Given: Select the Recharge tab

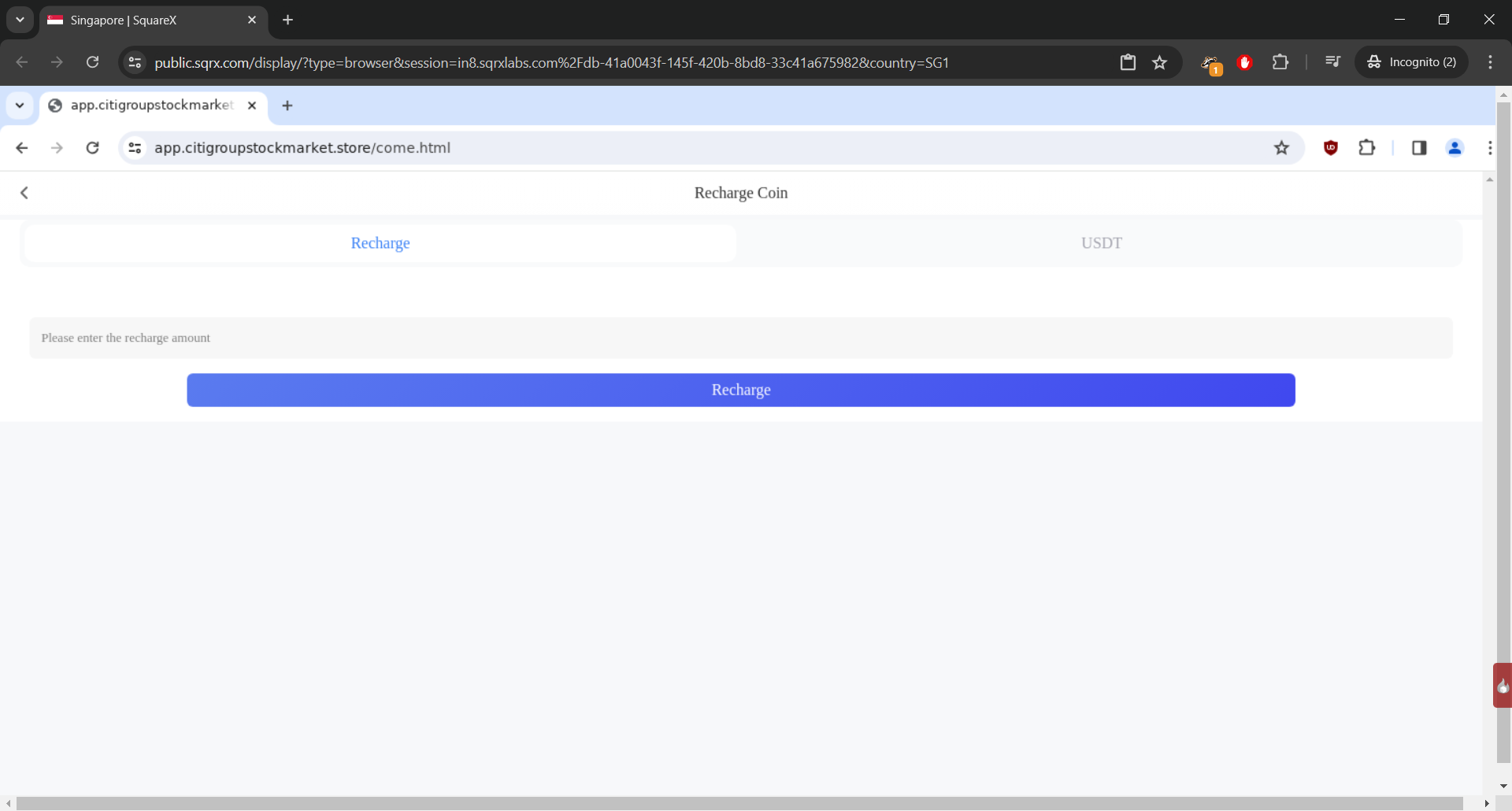Looking at the screenshot, I should [380, 243].
